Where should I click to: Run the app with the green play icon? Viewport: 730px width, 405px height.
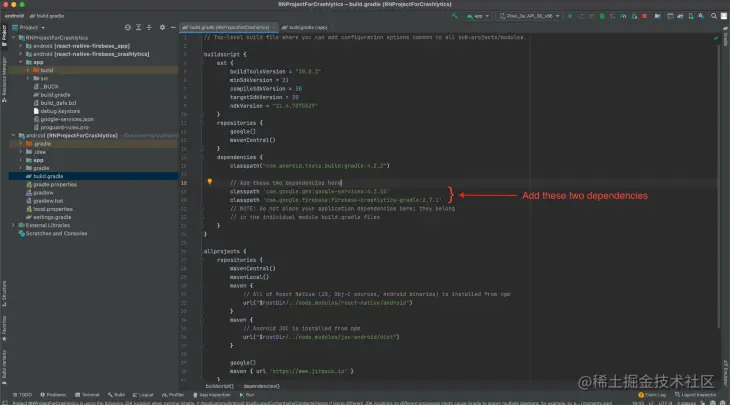click(x=570, y=16)
